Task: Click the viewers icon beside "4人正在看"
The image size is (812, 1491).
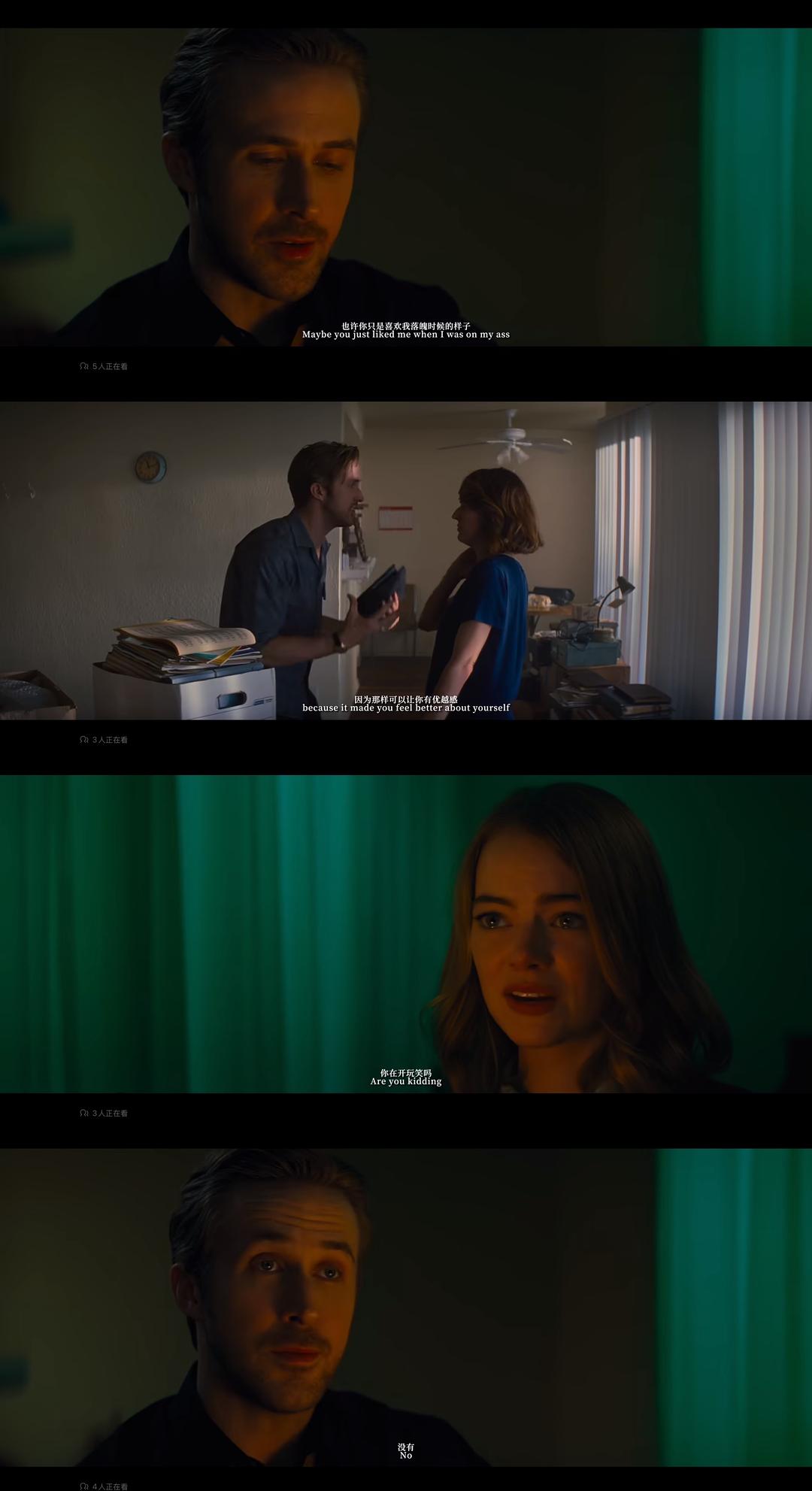Action: tap(84, 1486)
